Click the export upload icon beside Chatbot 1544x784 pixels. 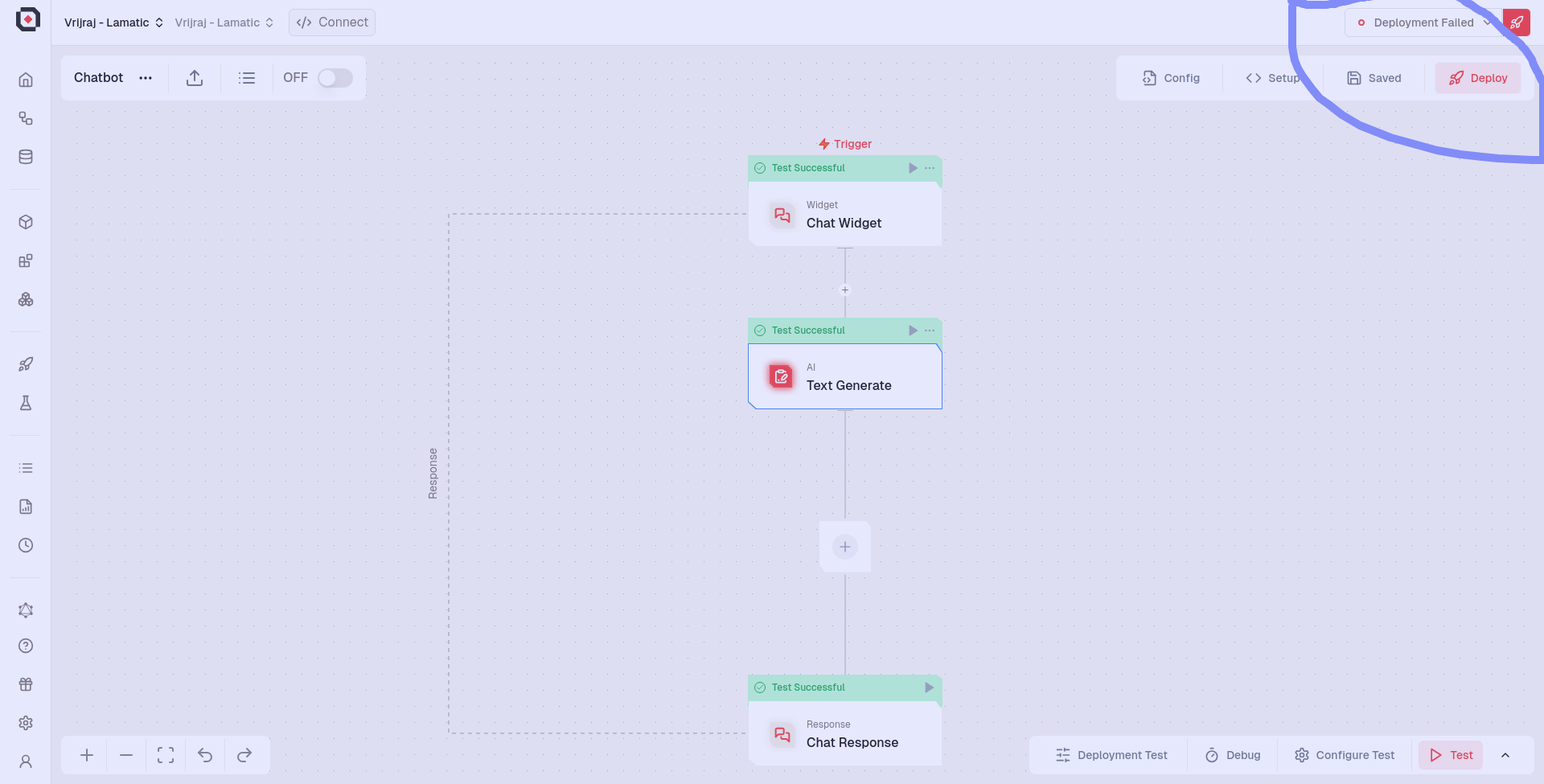pyautogui.click(x=195, y=78)
